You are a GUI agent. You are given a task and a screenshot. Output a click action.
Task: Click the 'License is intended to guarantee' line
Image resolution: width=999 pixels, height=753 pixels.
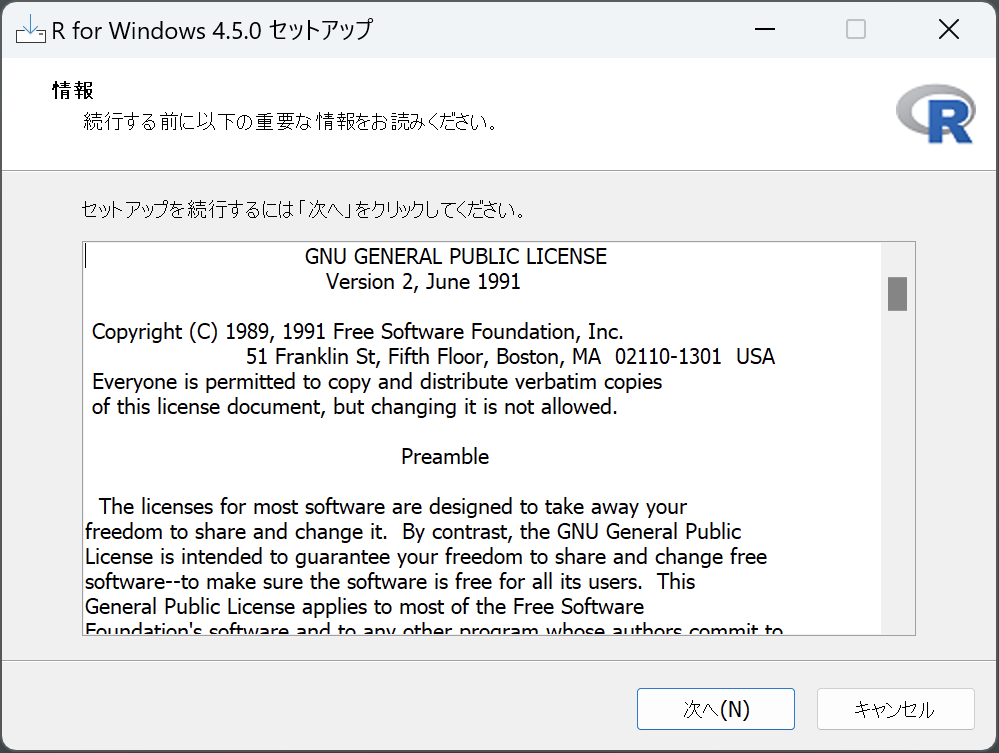pyautogui.click(x=426, y=557)
